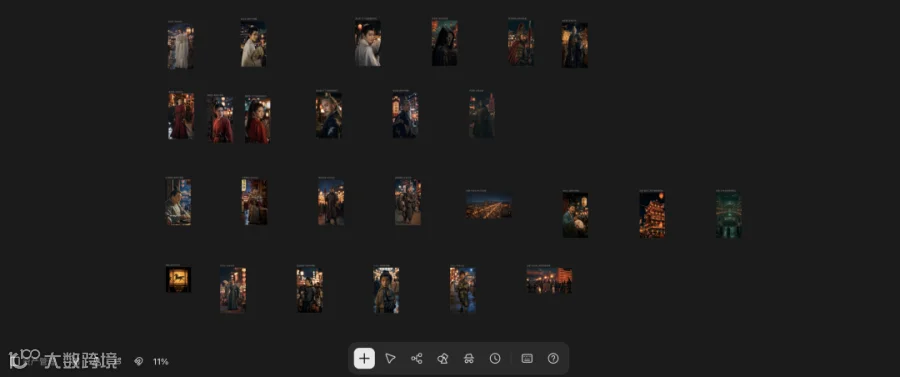
Task: Select the red lantern-lit pagoda building image
Action: pyautogui.click(x=652, y=215)
